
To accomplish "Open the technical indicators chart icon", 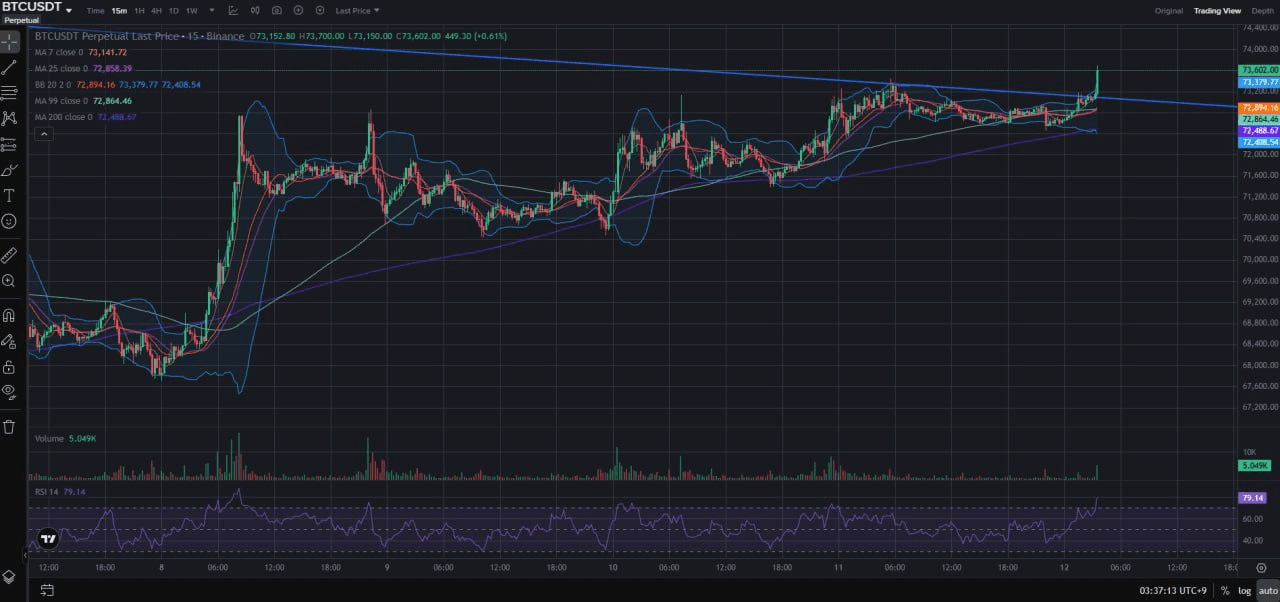I will point(233,10).
